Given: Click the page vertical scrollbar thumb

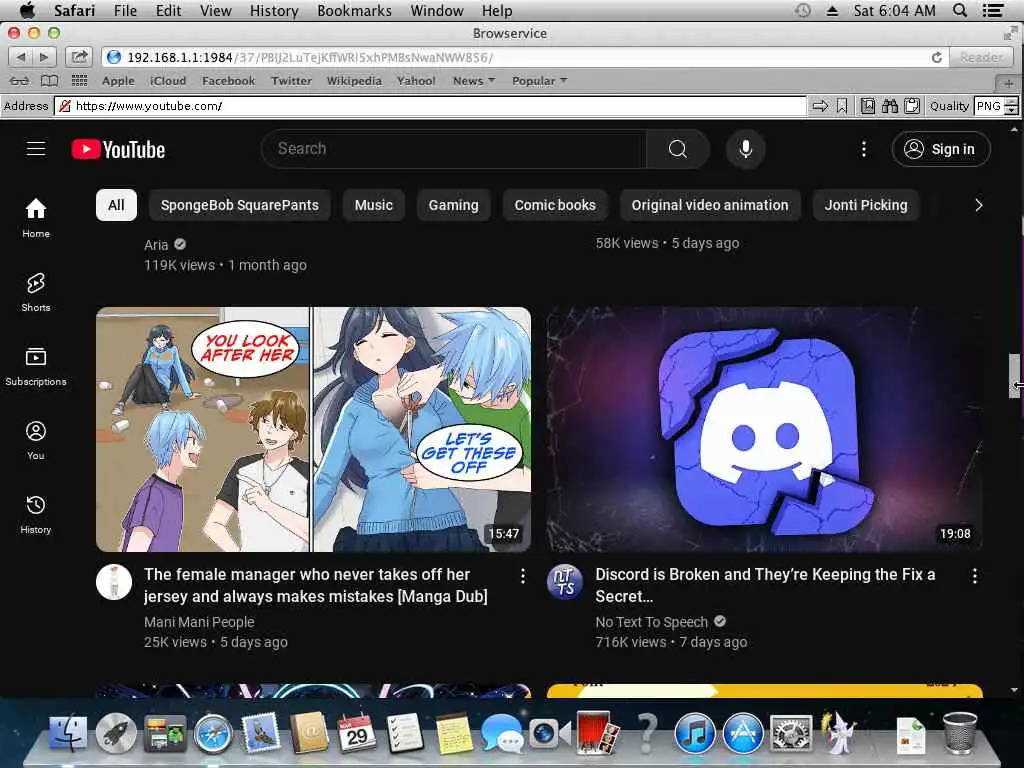Looking at the screenshot, I should pyautogui.click(x=1014, y=376).
